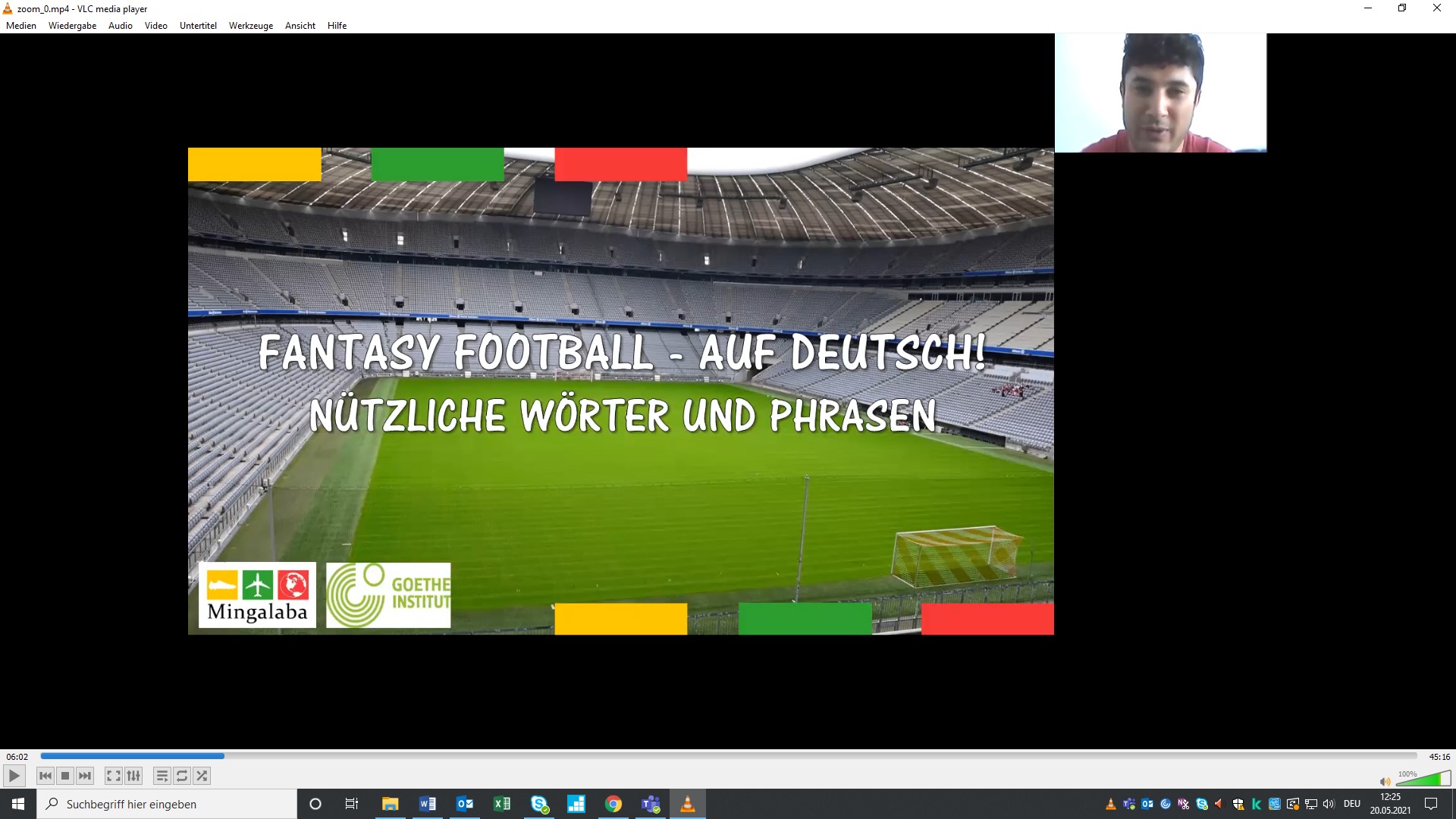The image size is (1456, 819).
Task: Open the Ansicht menu
Action: click(300, 25)
